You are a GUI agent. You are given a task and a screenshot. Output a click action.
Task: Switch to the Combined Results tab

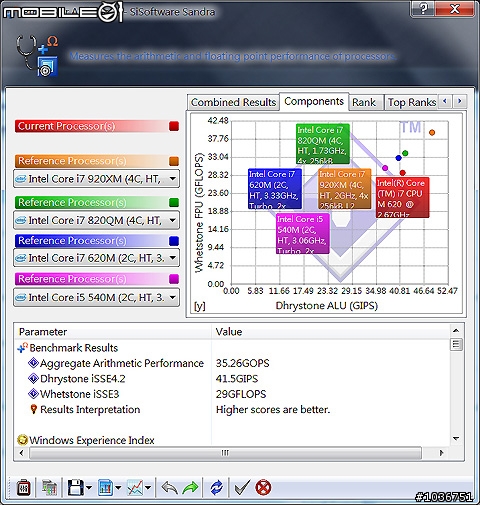click(x=233, y=102)
